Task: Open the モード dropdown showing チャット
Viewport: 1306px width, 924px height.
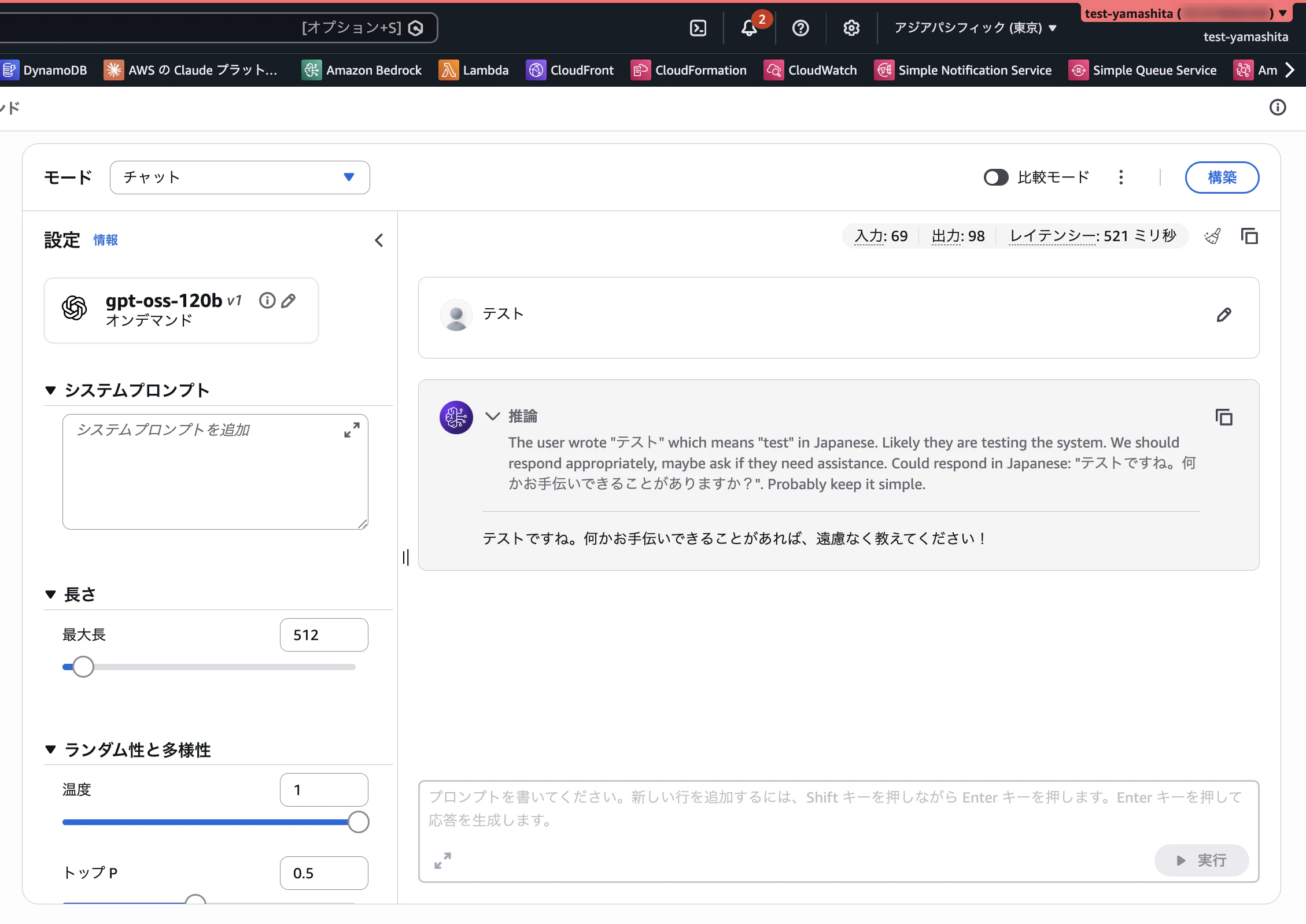Action: click(x=239, y=178)
